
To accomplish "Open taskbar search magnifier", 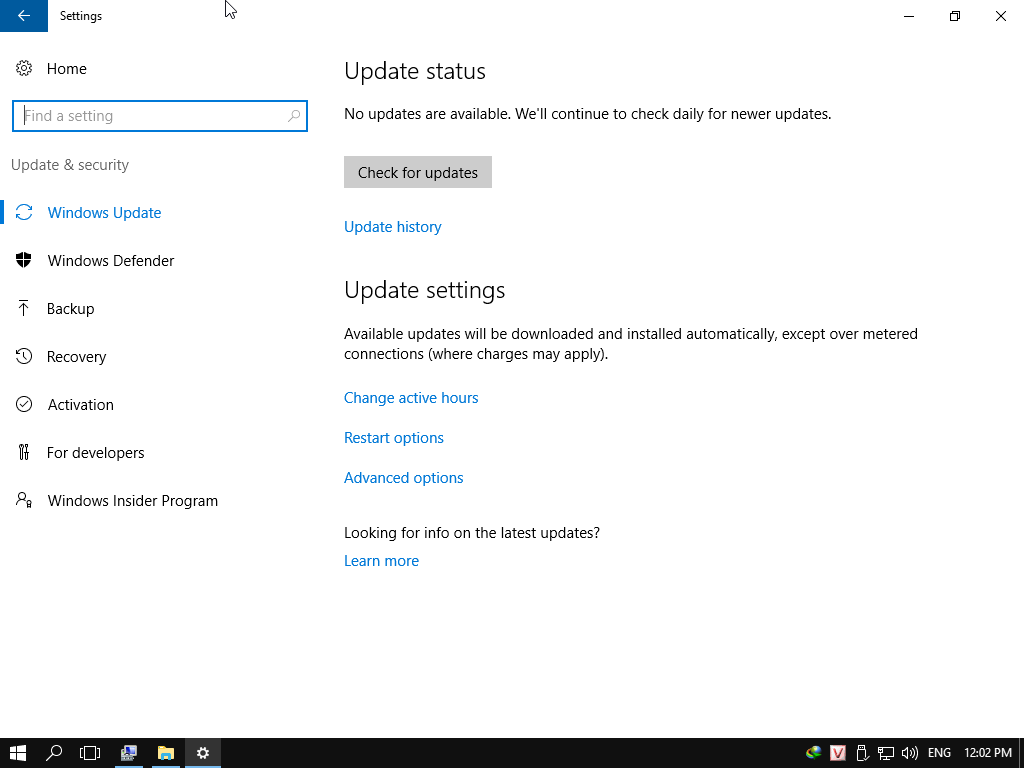I will tap(54, 753).
